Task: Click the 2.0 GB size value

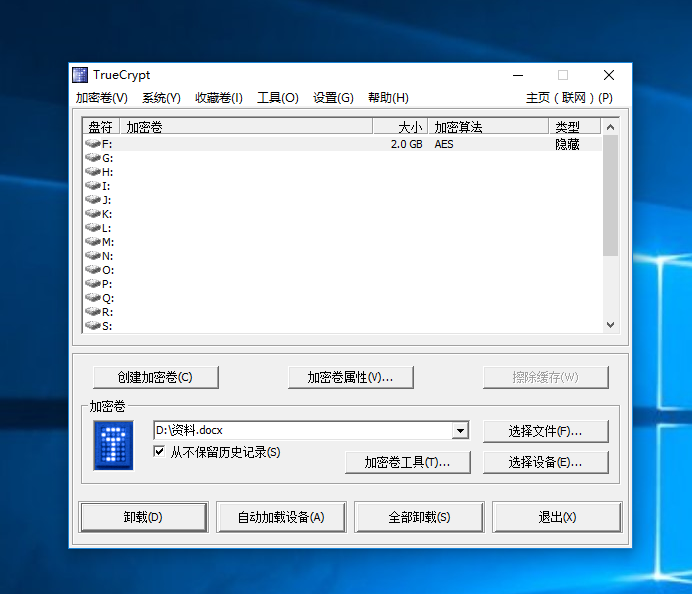Action: [x=406, y=144]
